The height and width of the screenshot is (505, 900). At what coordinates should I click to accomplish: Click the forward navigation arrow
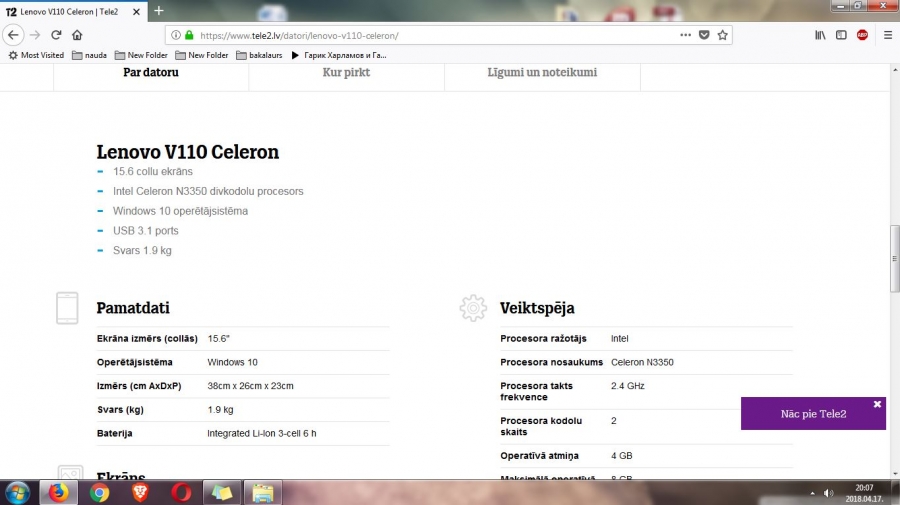[x=35, y=35]
